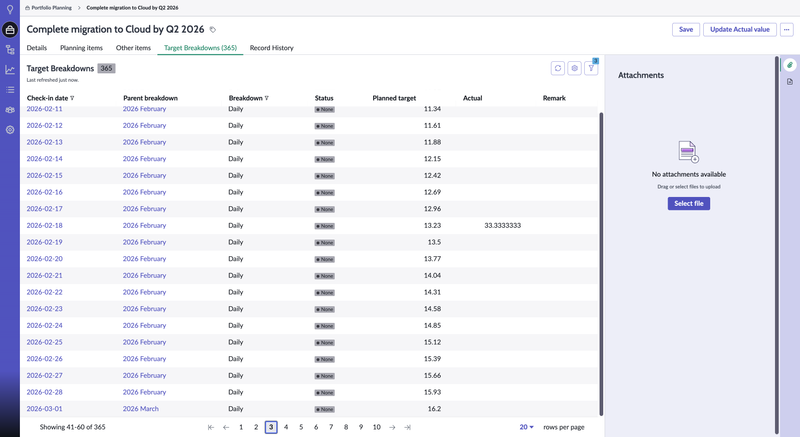Go to page 4 of results
This screenshot has height=437, width=800.
pyautogui.click(x=286, y=427)
